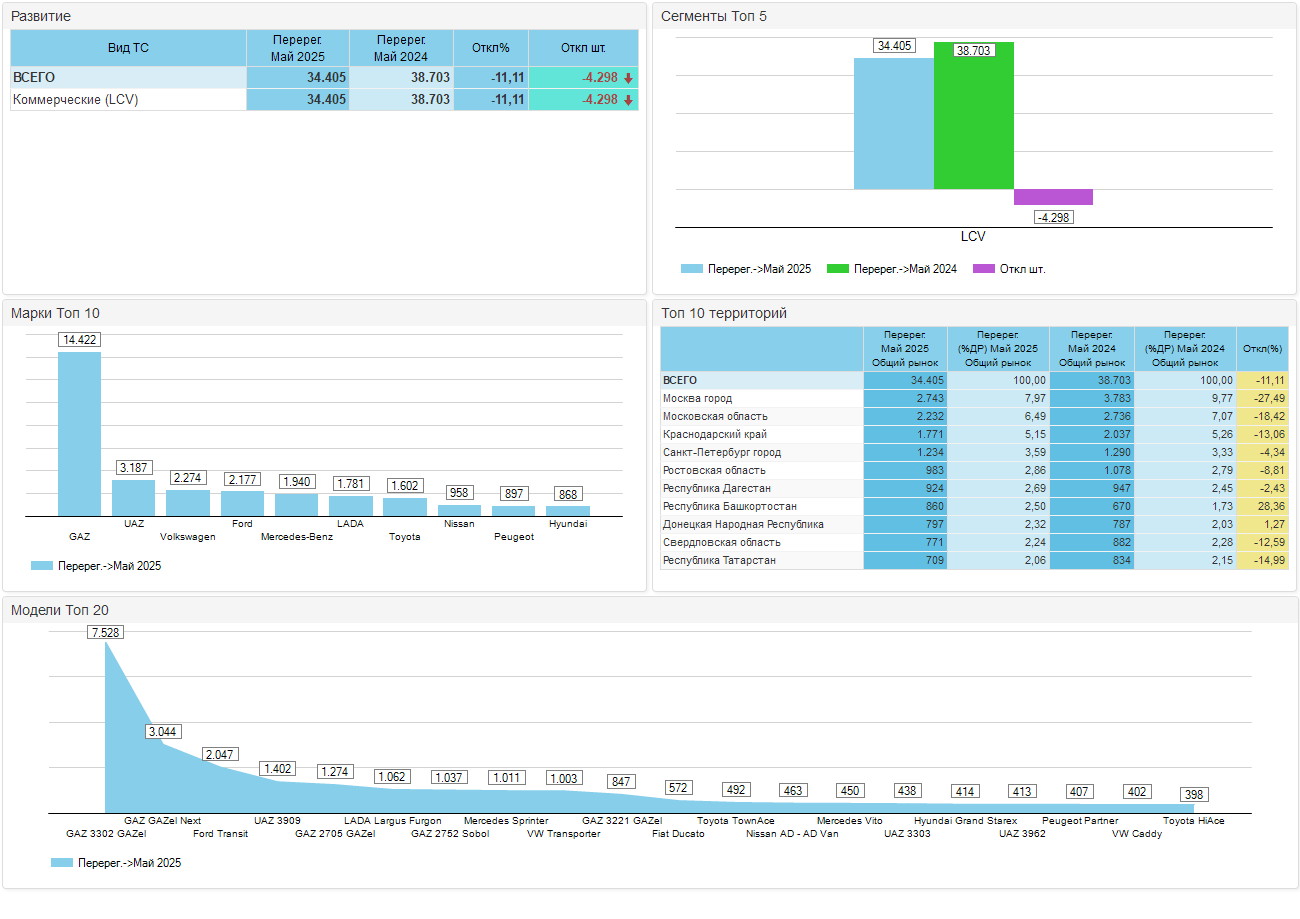Click the legend swatch under the Модели Топ 20 chart

coord(62,862)
